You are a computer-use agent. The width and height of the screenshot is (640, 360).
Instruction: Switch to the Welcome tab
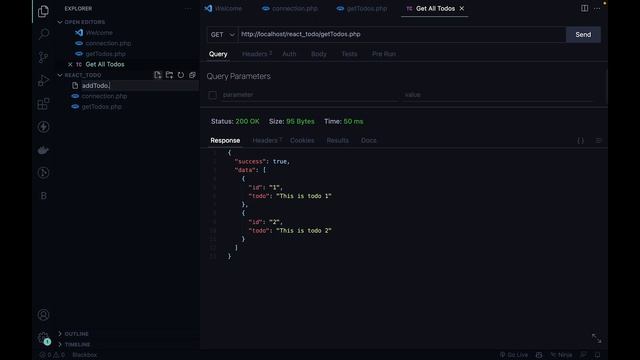click(x=223, y=9)
